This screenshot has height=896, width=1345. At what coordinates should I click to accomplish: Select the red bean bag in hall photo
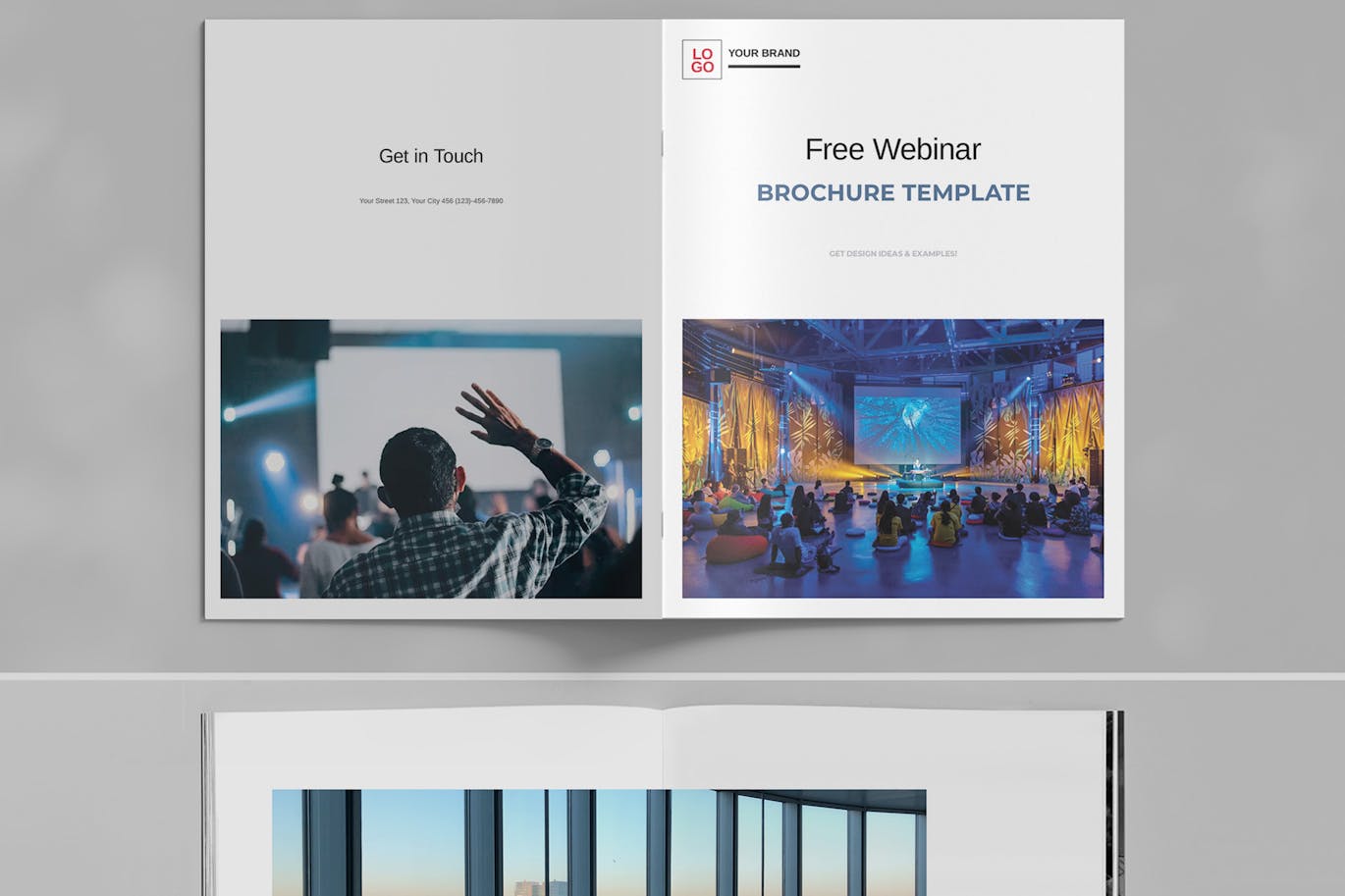[736, 549]
